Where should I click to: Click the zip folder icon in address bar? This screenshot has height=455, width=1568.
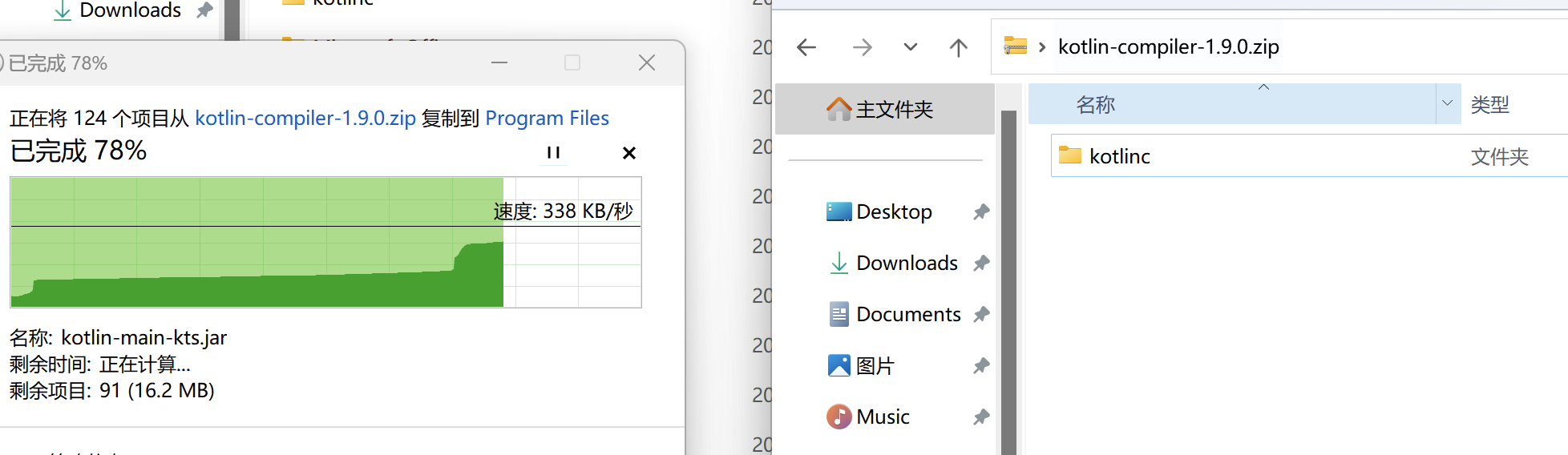click(1016, 46)
